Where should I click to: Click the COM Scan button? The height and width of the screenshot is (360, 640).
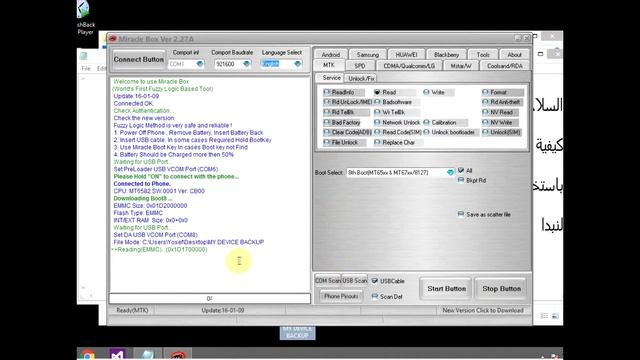[328, 280]
